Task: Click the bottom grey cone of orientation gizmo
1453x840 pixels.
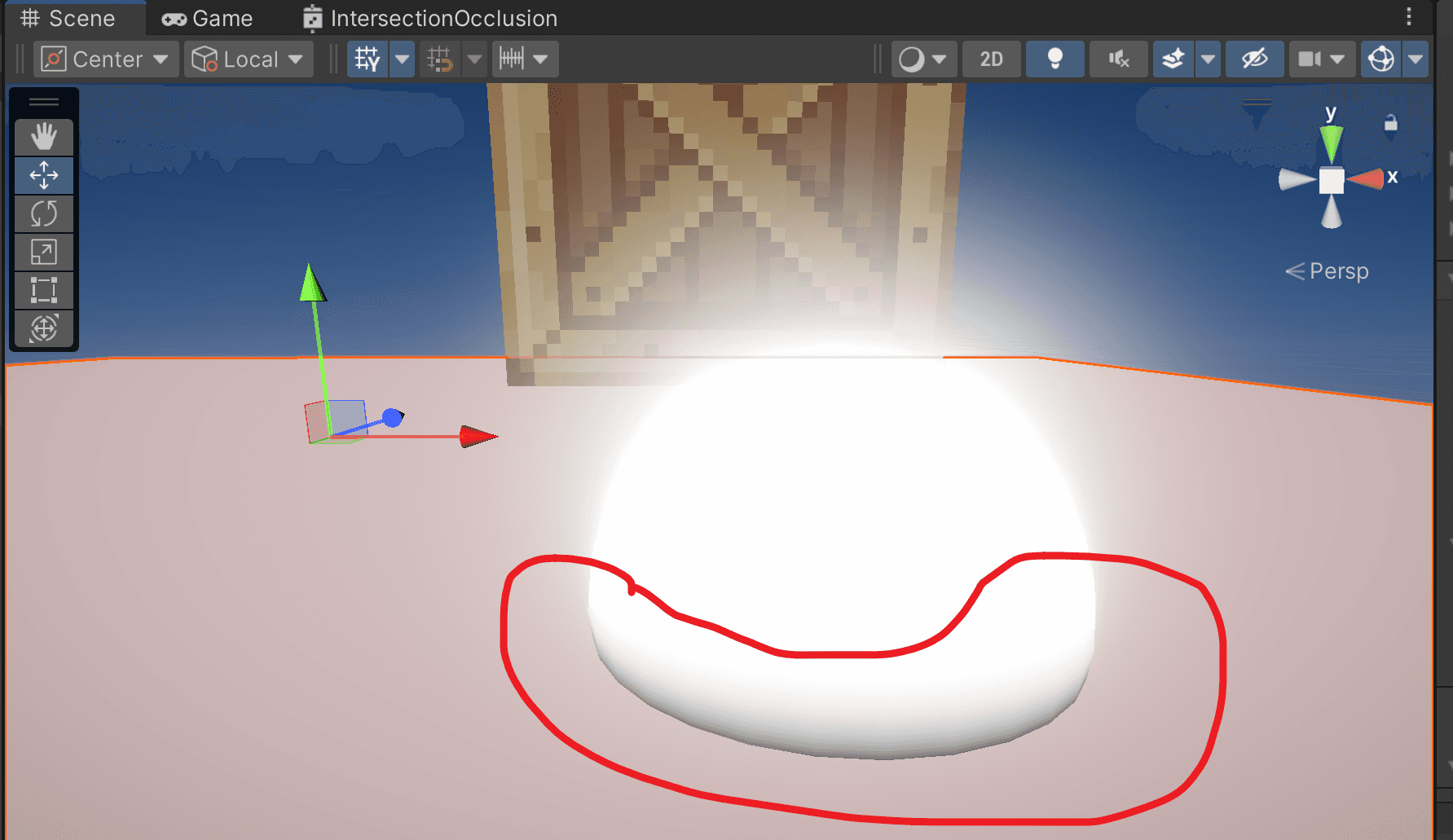Action: tap(1332, 213)
